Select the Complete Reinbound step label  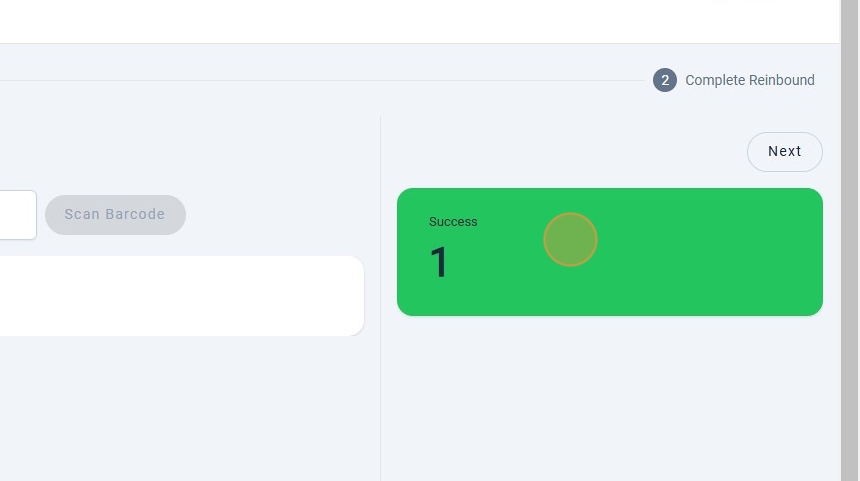(x=750, y=80)
